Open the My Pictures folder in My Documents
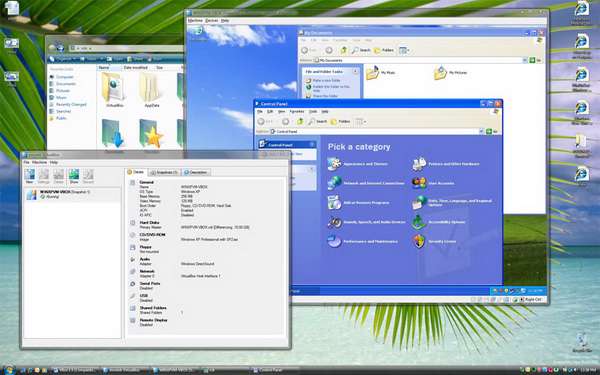Image resolution: width=600 pixels, height=375 pixels. pyautogui.click(x=450, y=72)
